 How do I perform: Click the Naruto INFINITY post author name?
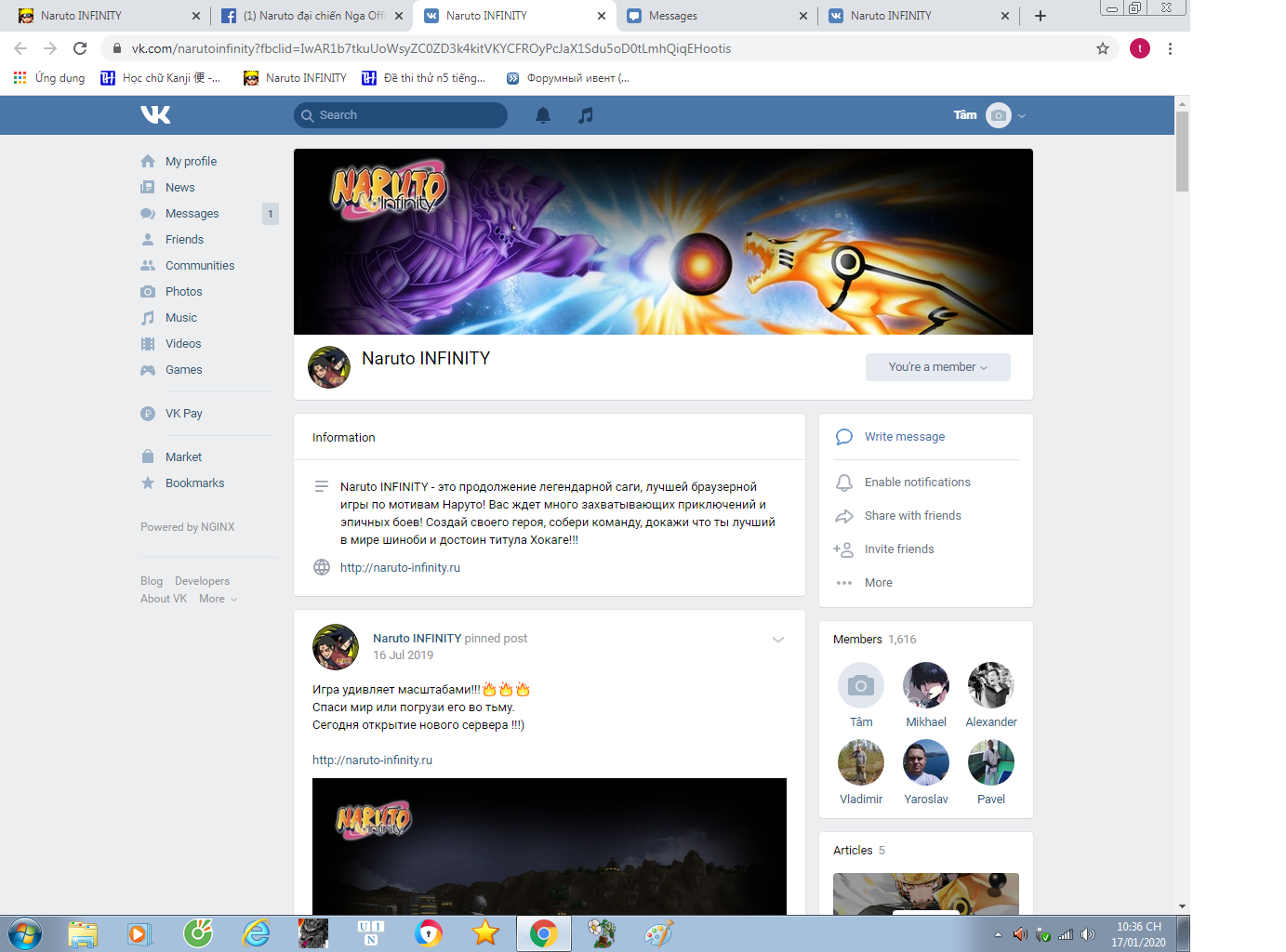(x=417, y=638)
